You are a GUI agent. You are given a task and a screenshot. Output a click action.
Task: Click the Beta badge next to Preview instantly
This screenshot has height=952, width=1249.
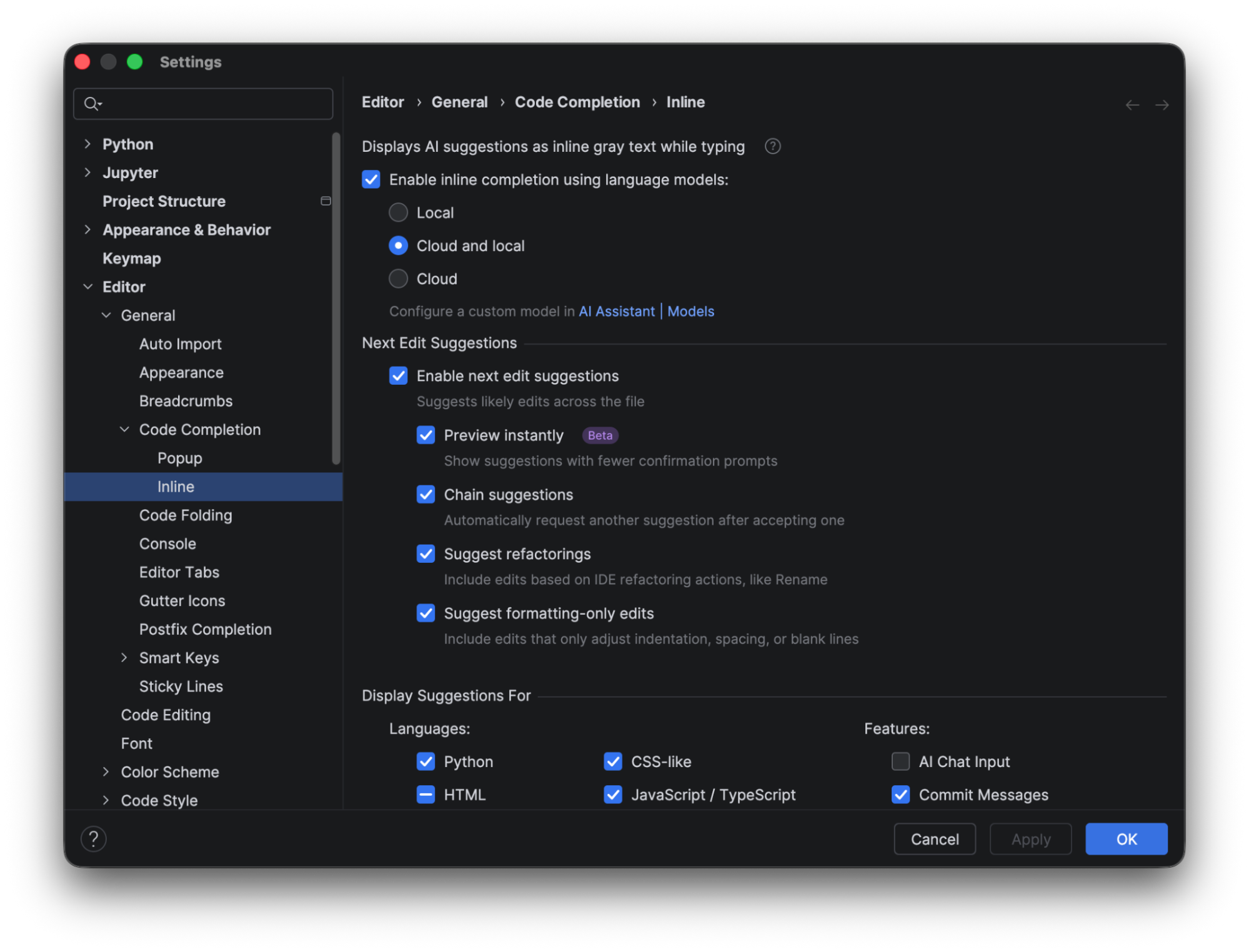point(600,435)
